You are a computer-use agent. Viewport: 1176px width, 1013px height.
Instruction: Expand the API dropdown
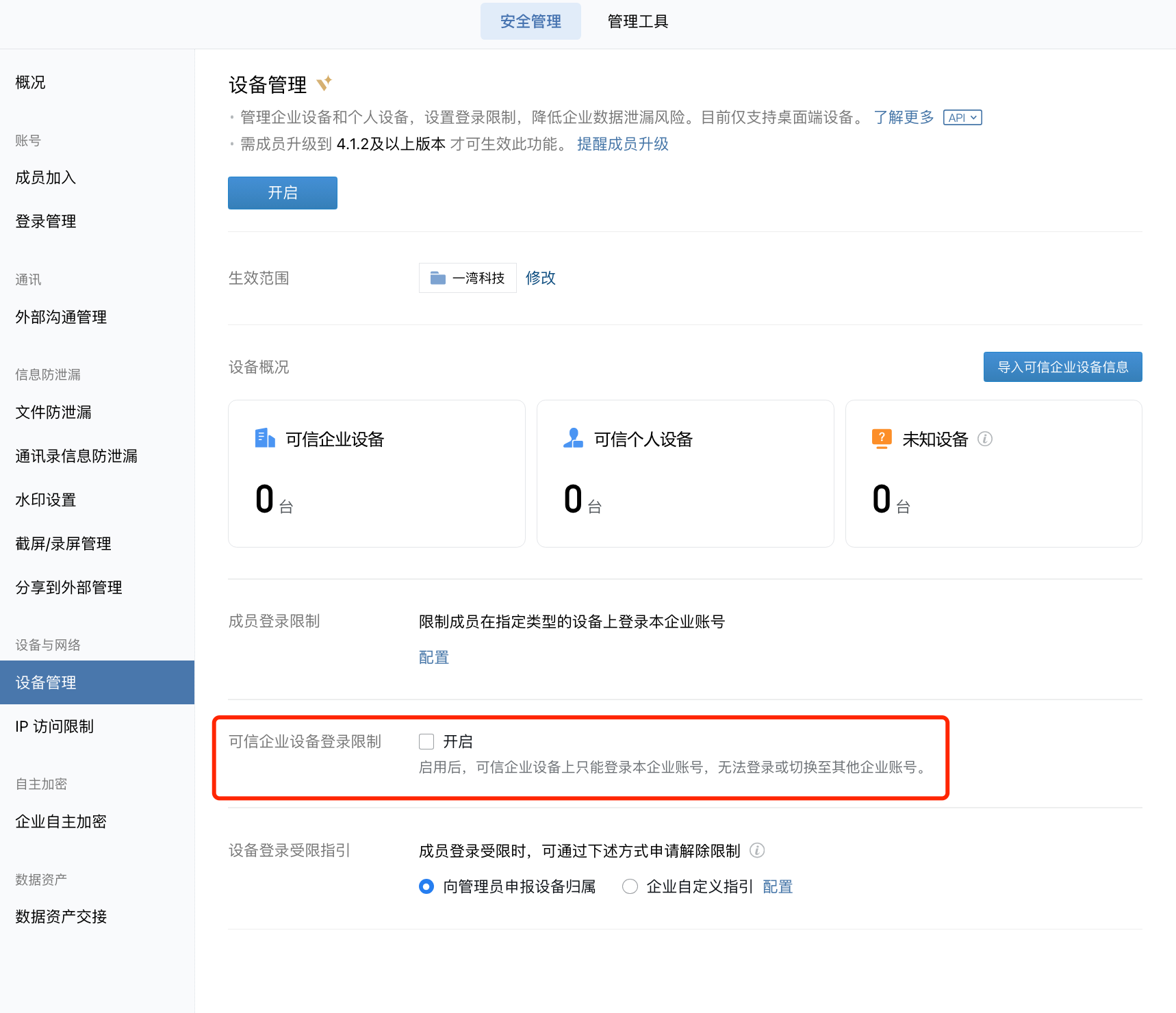coord(962,118)
